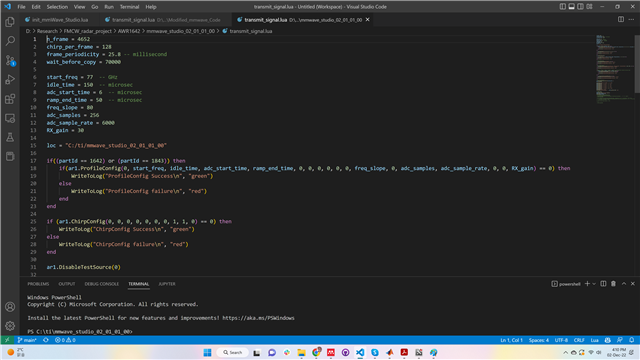
Task: Show the errors and warnings count
Action: pos(65,340)
